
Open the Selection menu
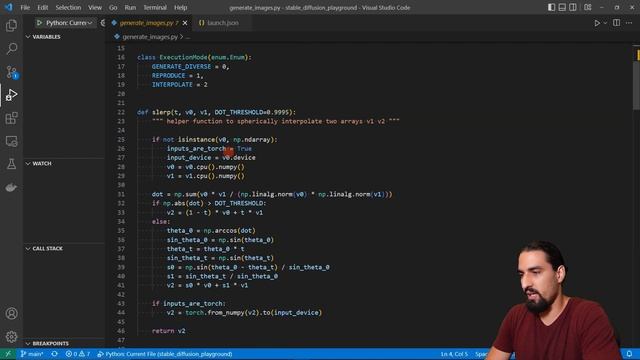click(68, 7)
